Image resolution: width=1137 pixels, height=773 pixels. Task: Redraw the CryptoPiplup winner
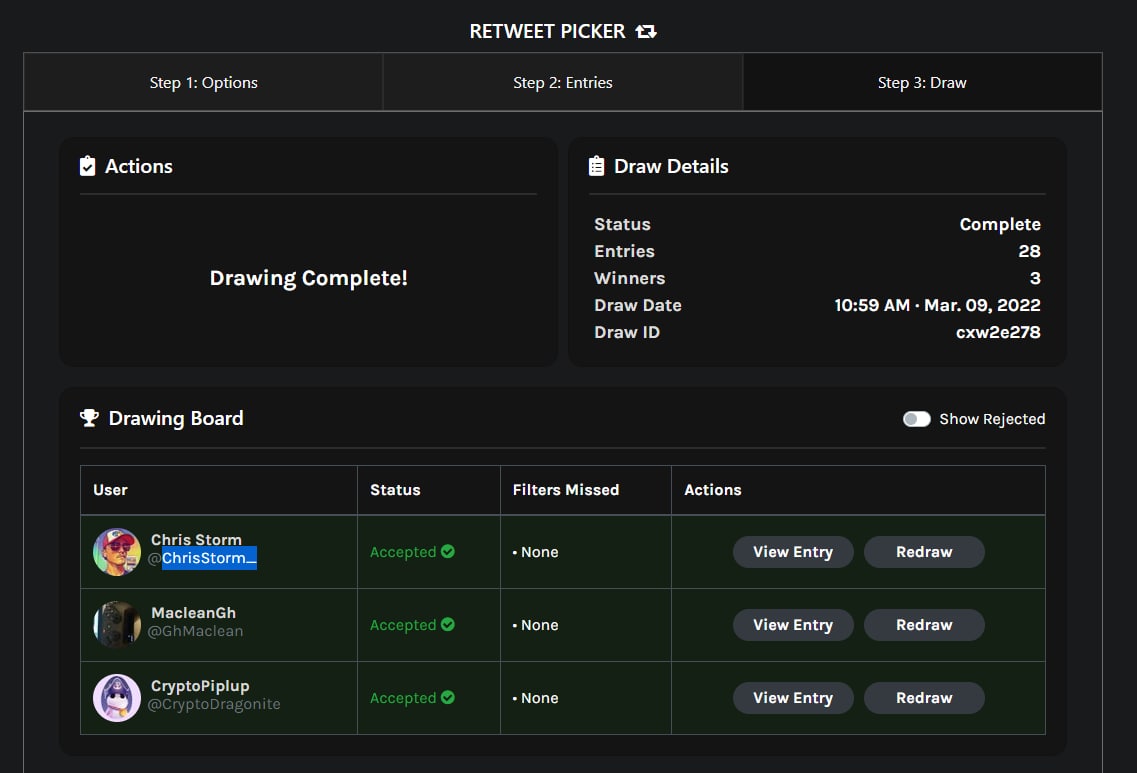(x=924, y=698)
